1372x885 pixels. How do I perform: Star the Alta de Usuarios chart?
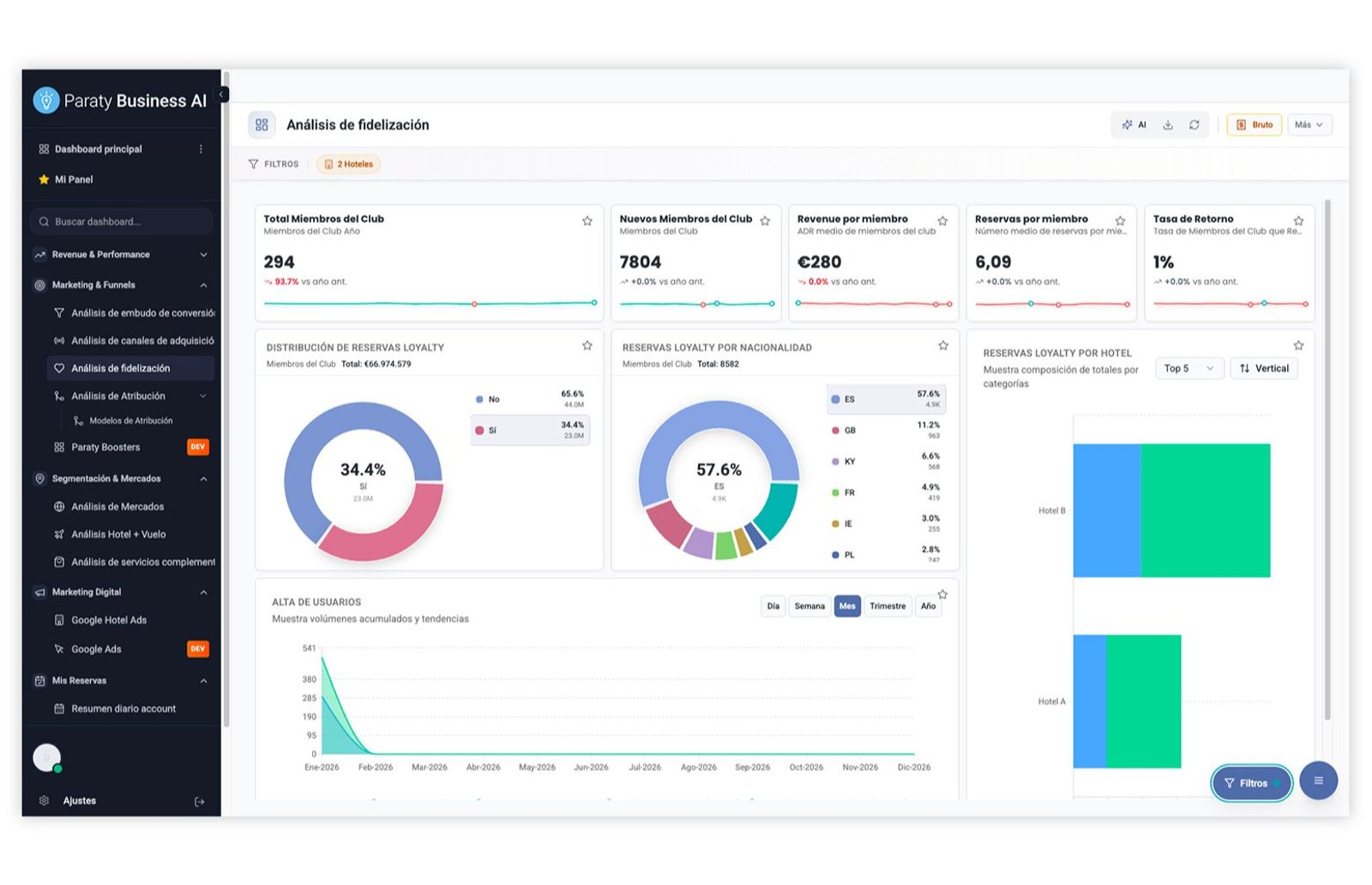point(942,594)
